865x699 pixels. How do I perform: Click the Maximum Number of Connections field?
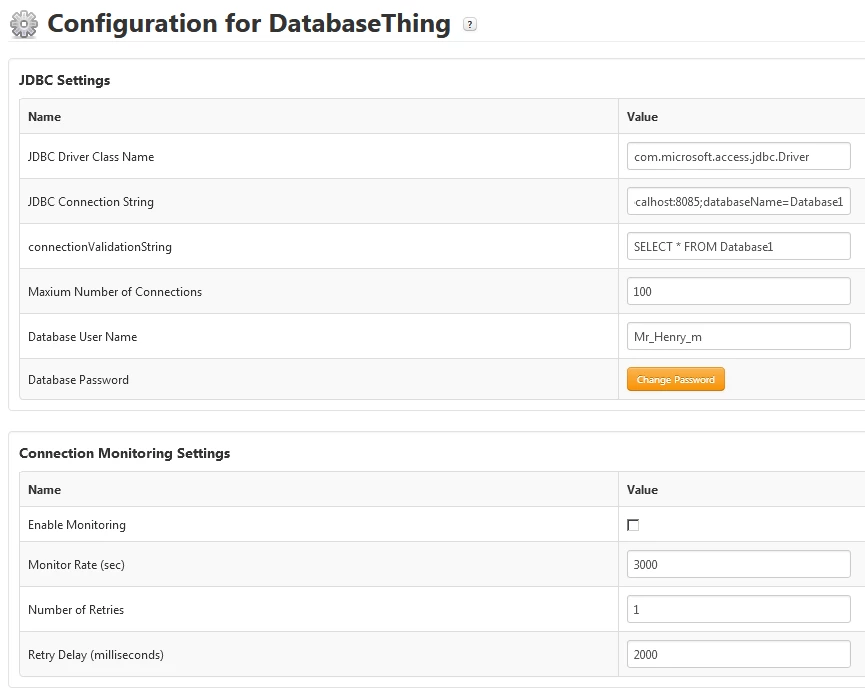pyautogui.click(x=738, y=291)
